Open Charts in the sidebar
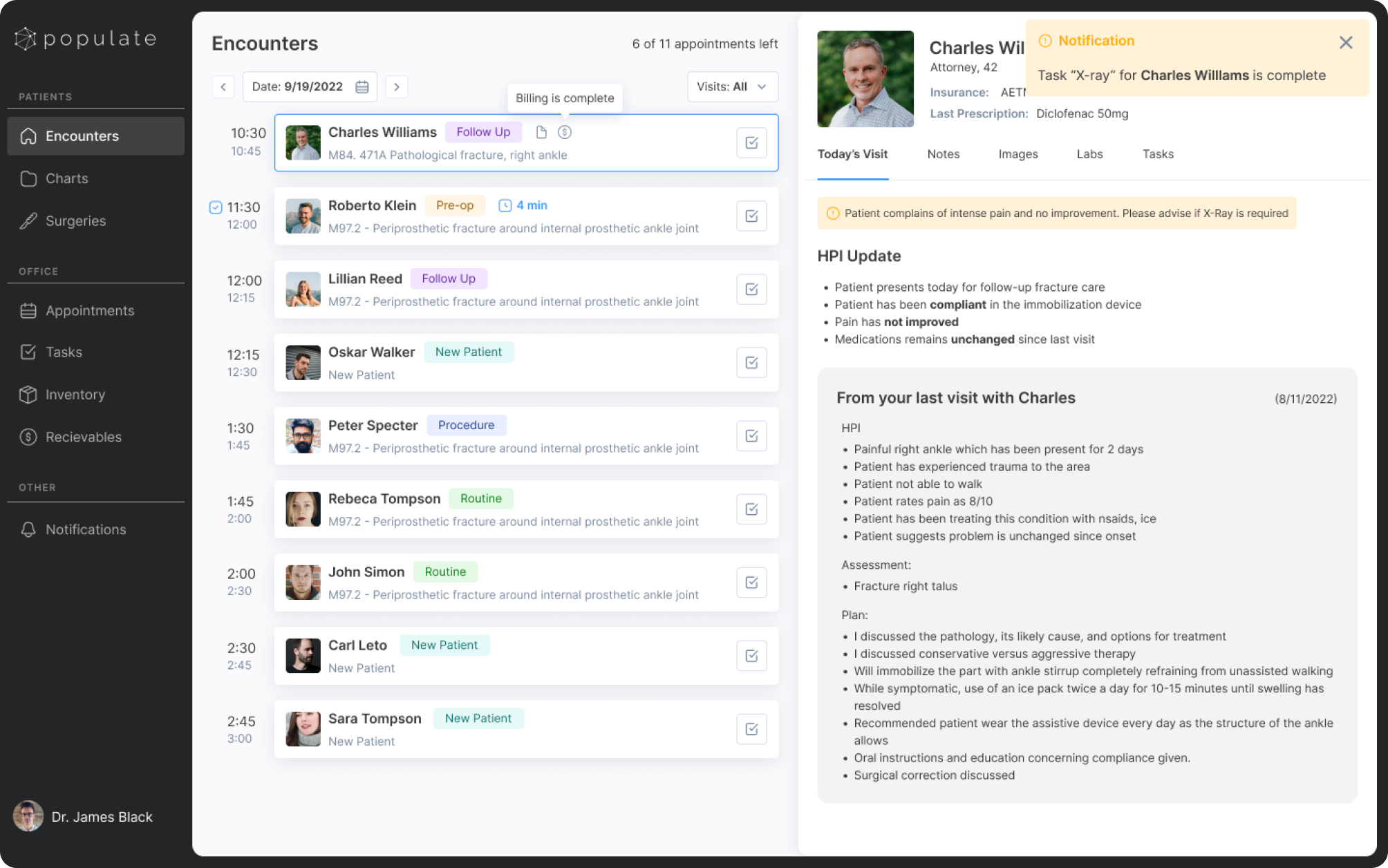 coord(66,178)
